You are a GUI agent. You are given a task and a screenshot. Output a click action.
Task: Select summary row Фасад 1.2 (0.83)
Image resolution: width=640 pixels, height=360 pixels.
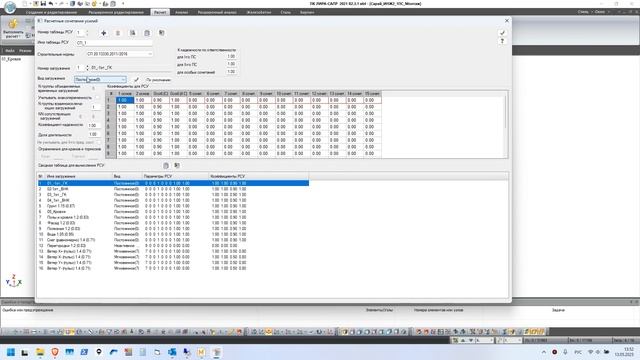pyautogui.click(x=173, y=223)
